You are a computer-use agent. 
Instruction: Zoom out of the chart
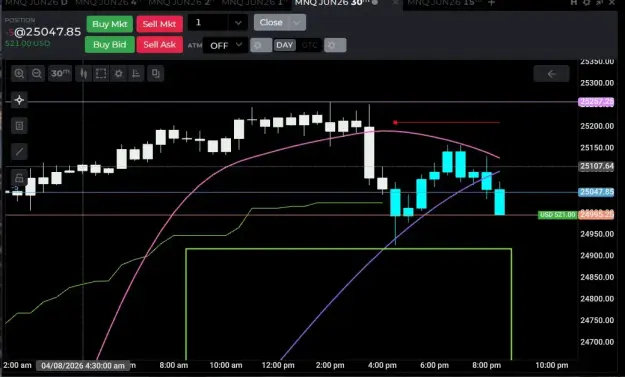pyautogui.click(x=37, y=73)
